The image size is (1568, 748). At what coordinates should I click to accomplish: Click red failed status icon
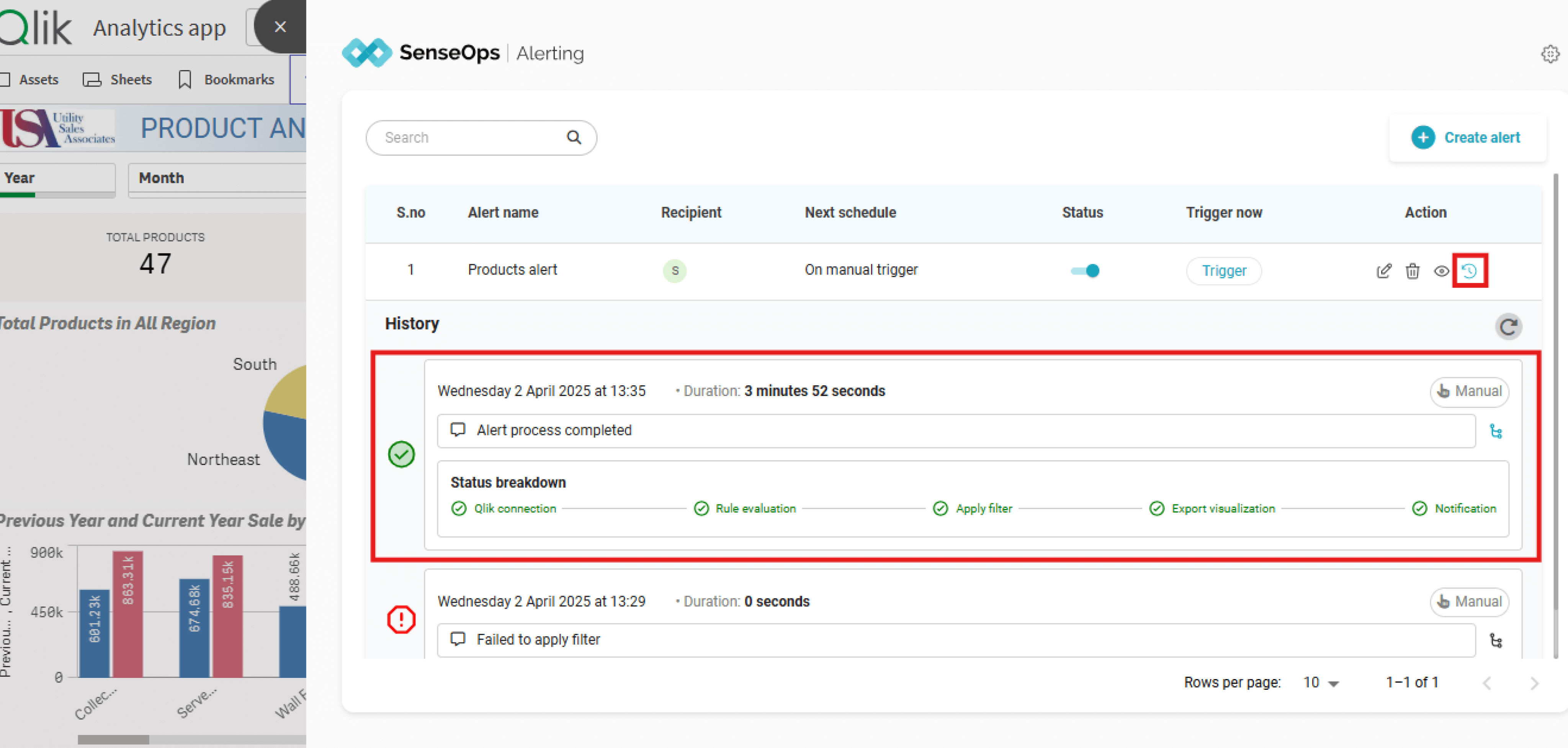(401, 620)
